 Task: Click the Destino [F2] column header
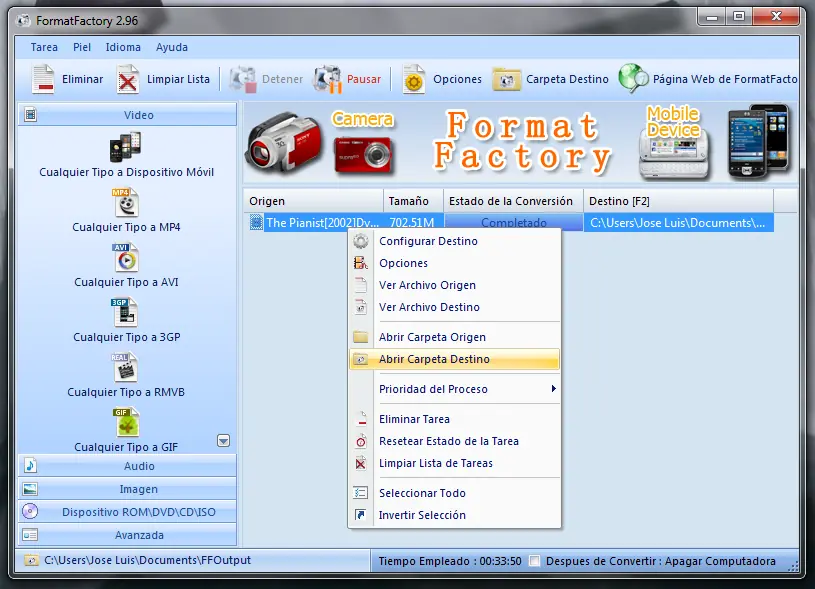pos(678,201)
